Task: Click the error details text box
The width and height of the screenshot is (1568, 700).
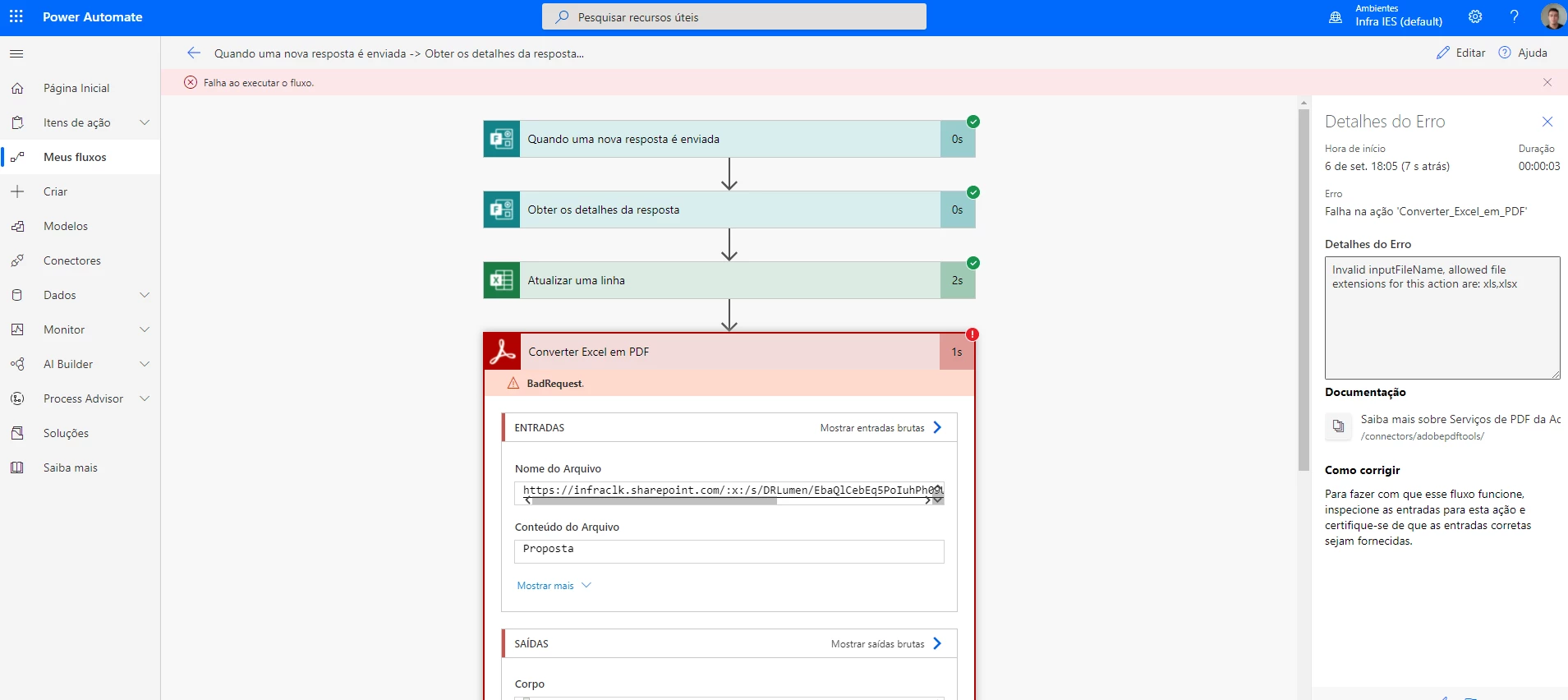Action: coord(1442,318)
